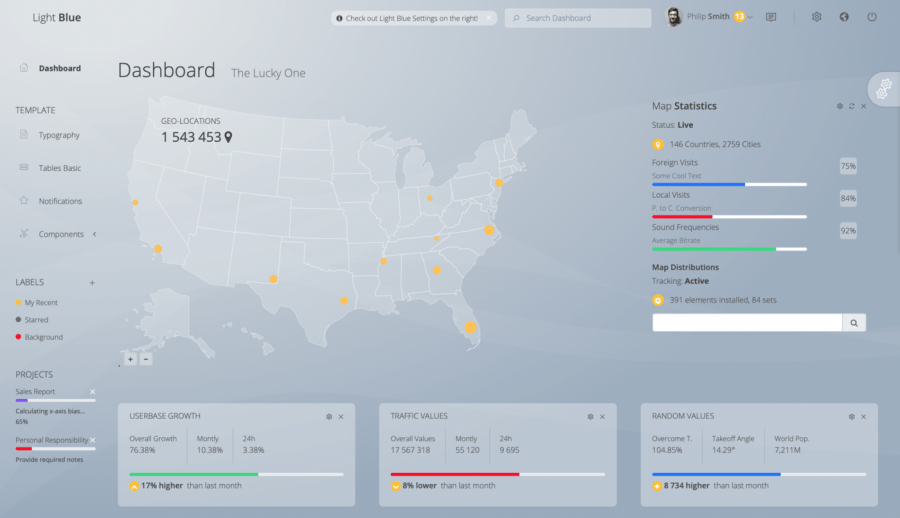
Task: Click the globe icon in top bar
Action: point(844,17)
